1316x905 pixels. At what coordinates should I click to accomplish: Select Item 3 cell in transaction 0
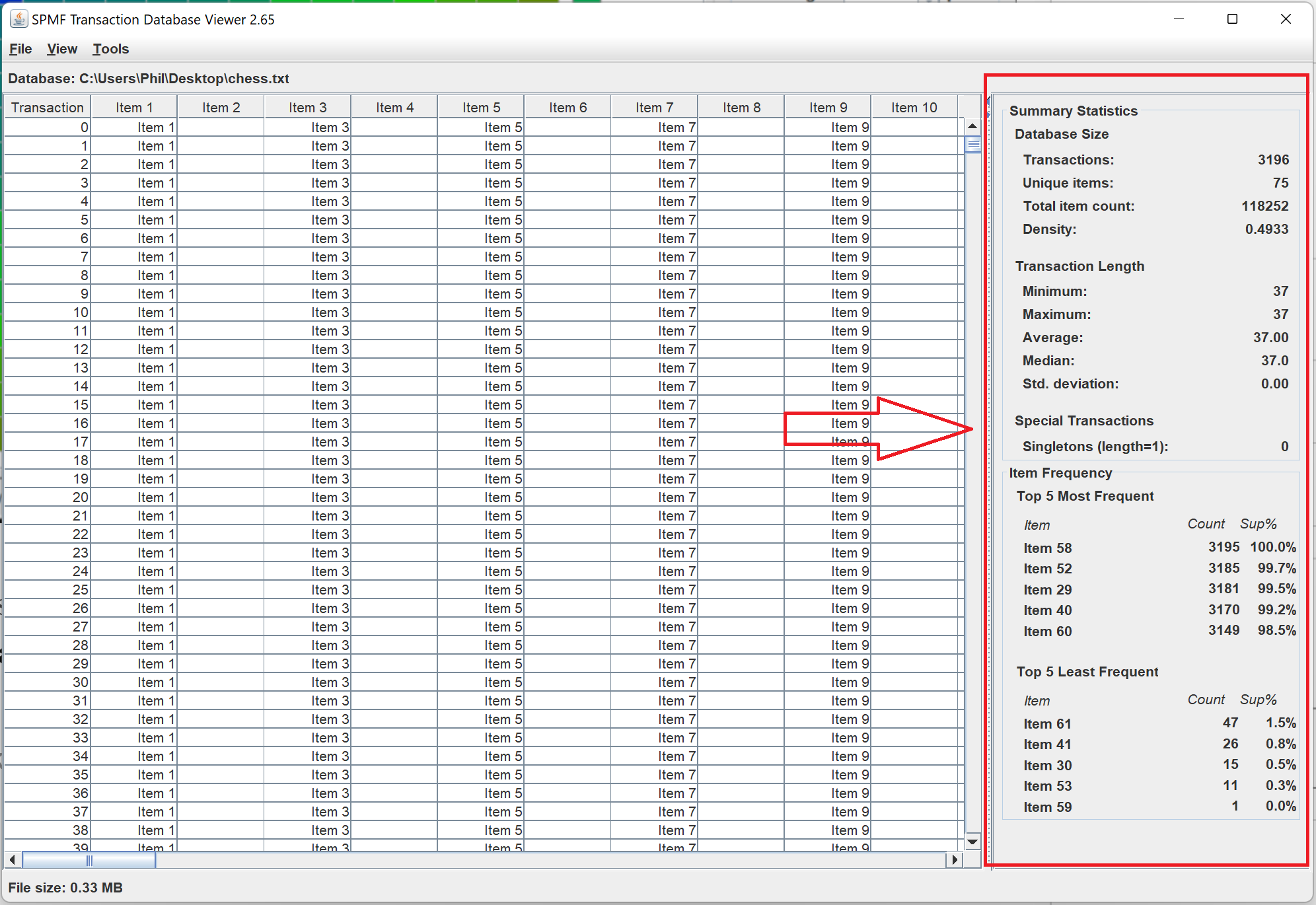[x=308, y=127]
